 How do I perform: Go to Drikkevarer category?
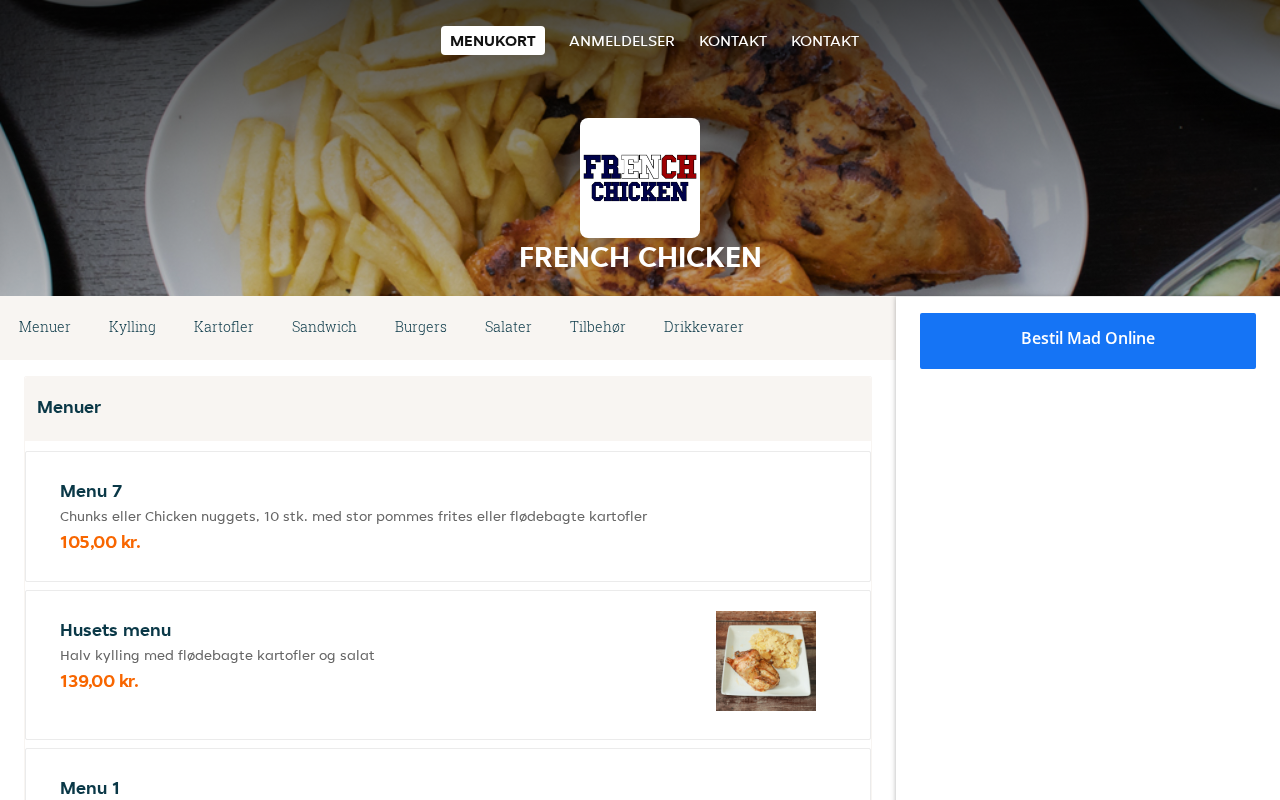704,327
